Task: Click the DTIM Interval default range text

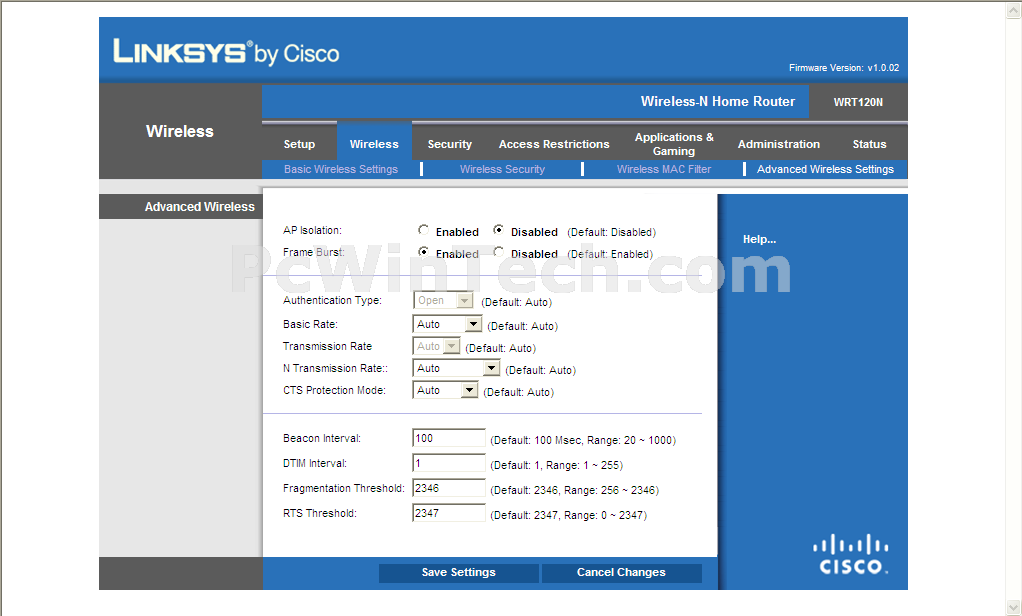Action: tap(556, 465)
